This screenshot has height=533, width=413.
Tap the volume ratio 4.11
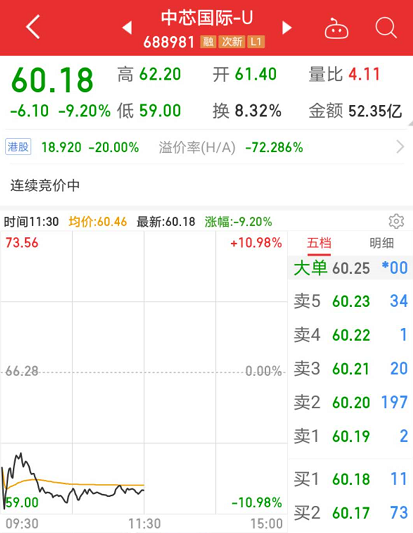point(364,74)
